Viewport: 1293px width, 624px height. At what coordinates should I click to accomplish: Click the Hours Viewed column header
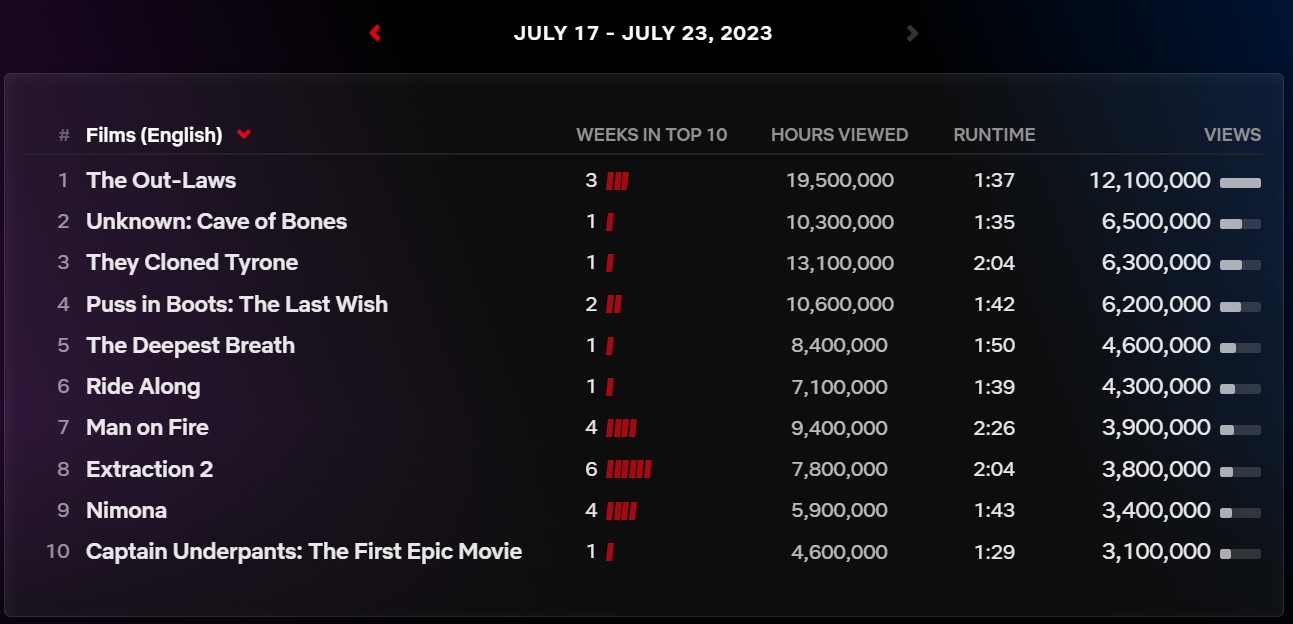(x=839, y=135)
